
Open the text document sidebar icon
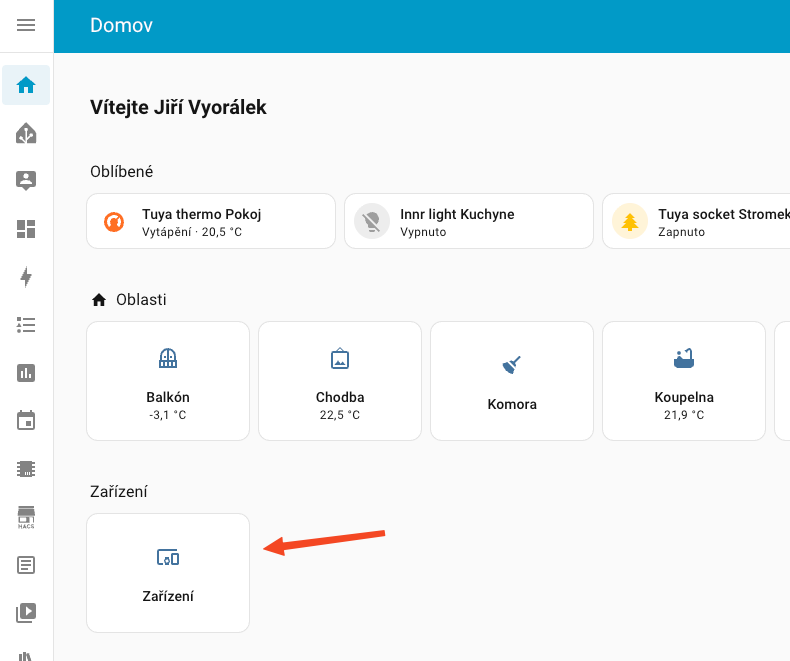26,565
